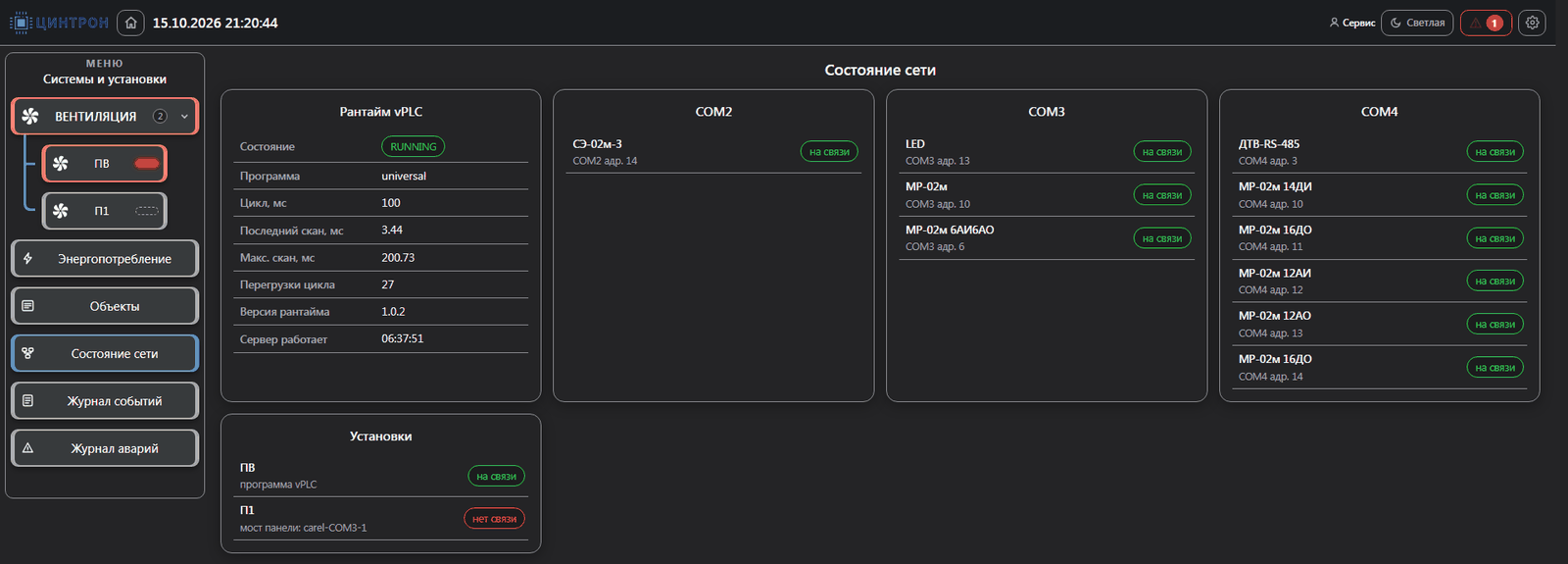The image size is (1568, 564).
Task: Open the Объекты menu
Action: click(105, 306)
